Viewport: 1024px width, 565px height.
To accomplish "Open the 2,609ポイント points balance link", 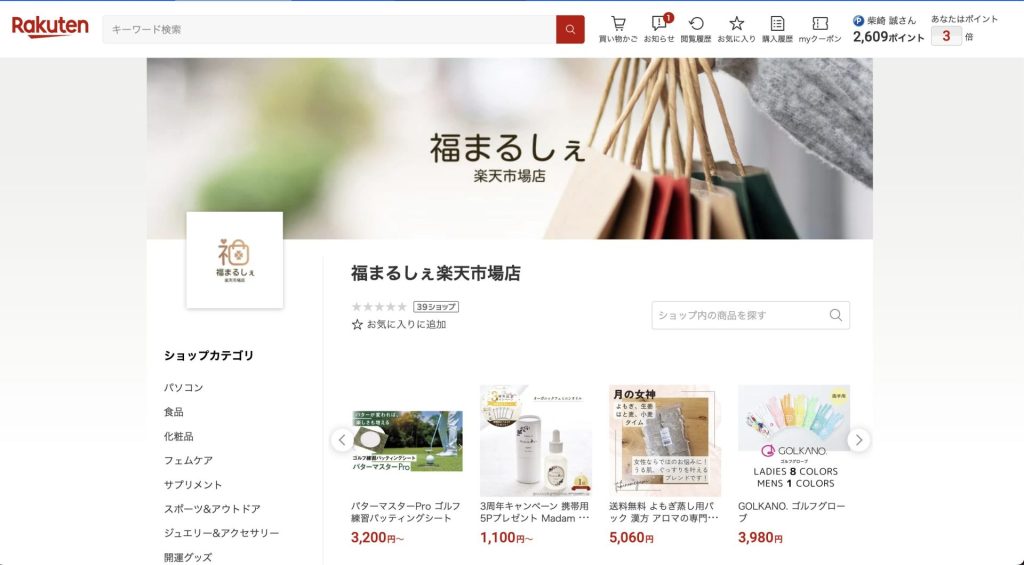I will tap(888, 37).
